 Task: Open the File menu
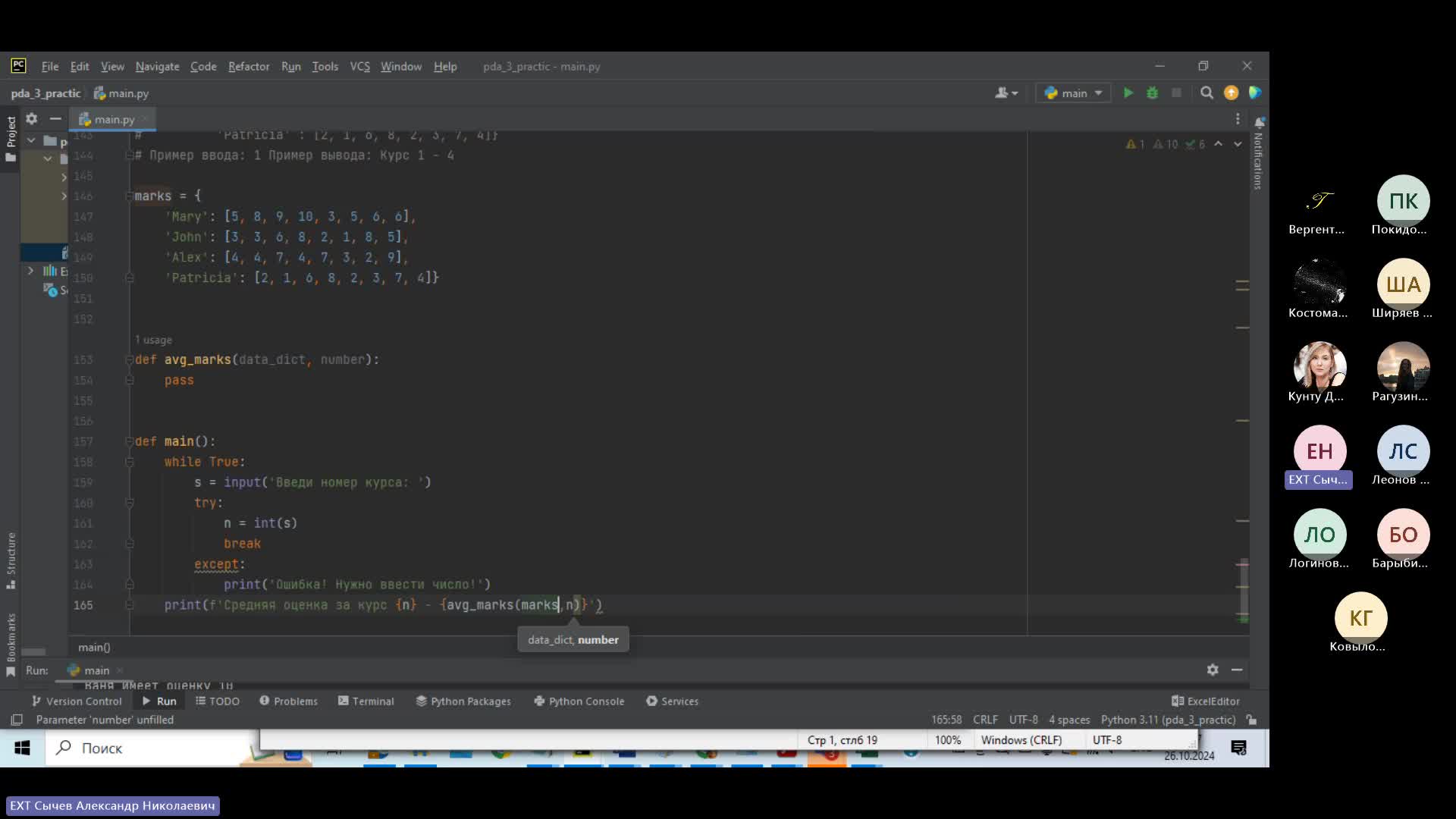[x=50, y=66]
